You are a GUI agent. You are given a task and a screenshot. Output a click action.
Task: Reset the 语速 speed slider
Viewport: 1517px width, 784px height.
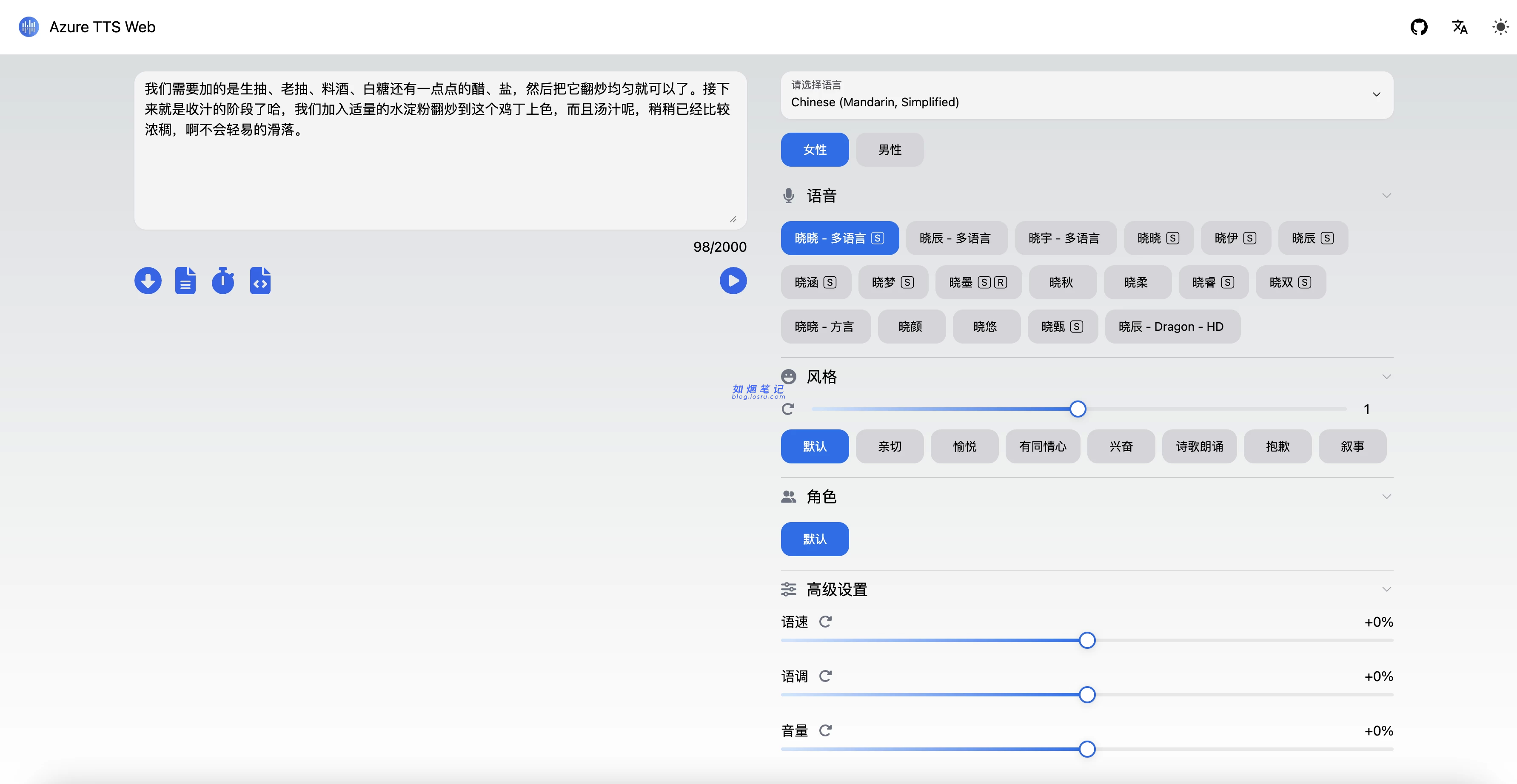[825, 622]
